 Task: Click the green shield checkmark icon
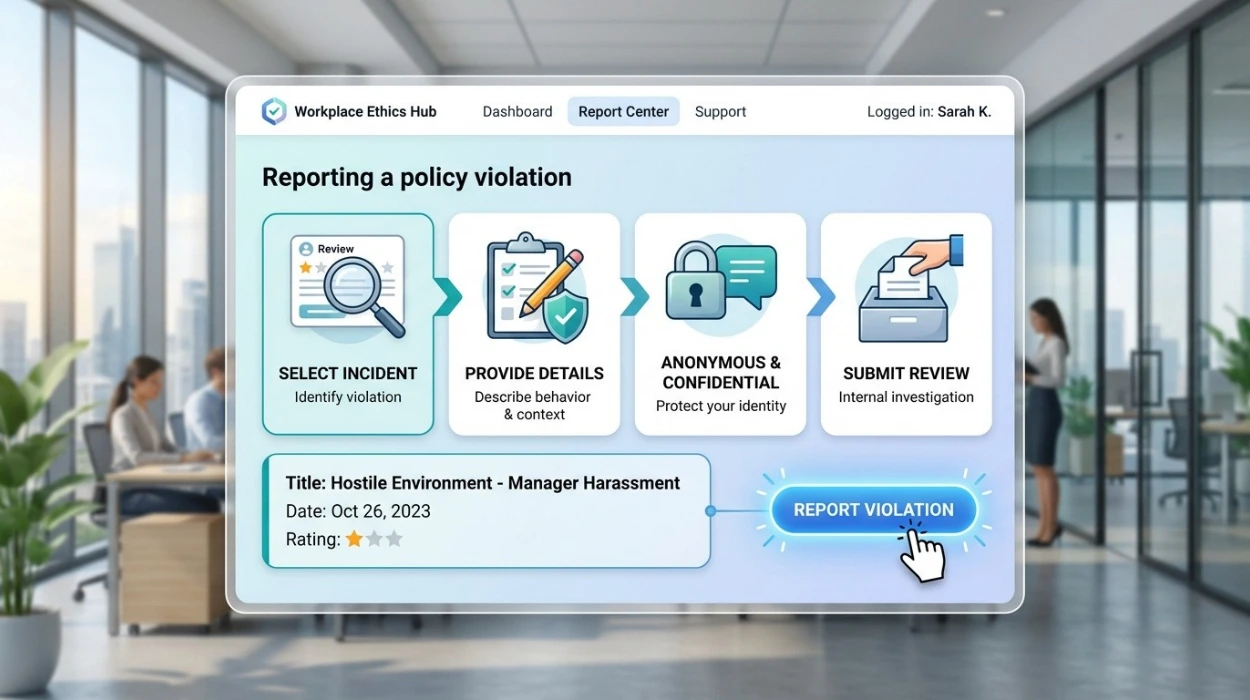click(x=564, y=319)
